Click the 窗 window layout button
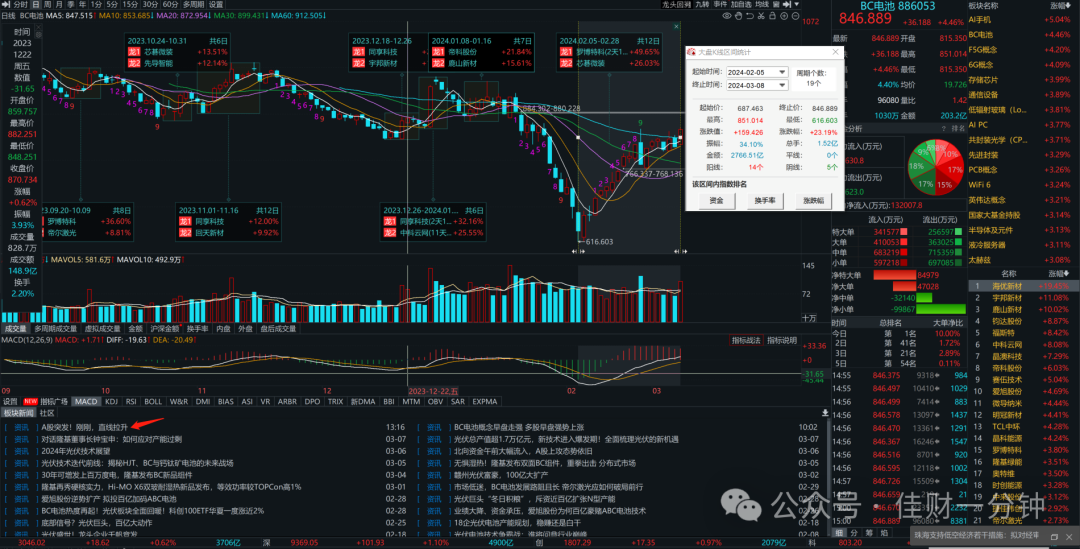The height and width of the screenshot is (549, 1080). 776,4
